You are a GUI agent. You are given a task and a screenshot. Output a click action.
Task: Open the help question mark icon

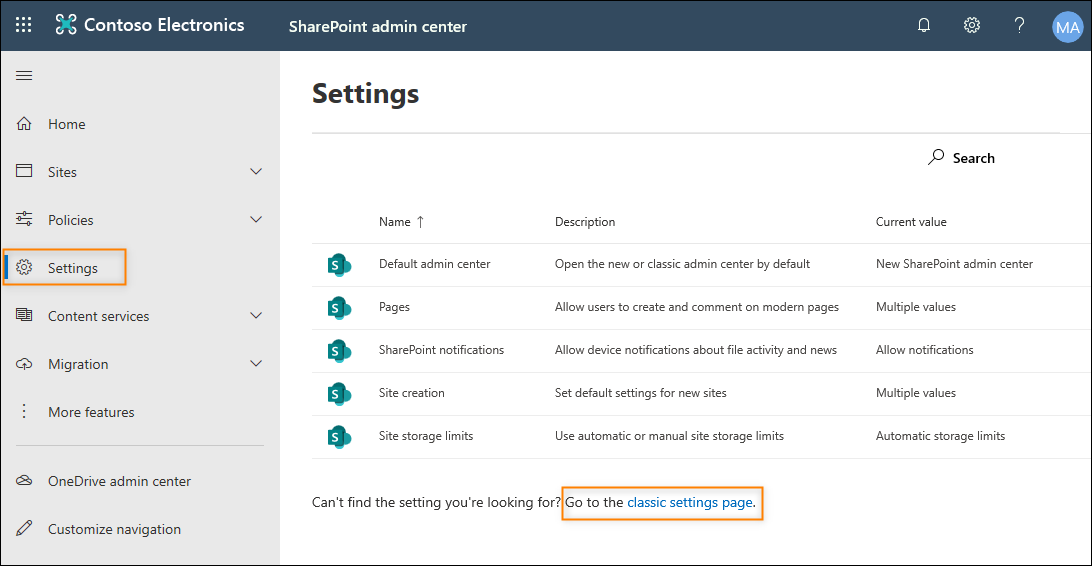click(1019, 26)
